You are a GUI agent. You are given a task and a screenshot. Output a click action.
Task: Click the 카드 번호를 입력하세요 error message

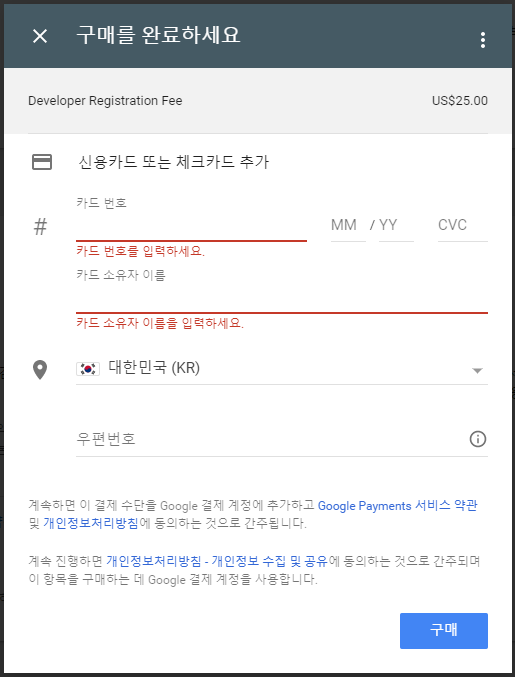coord(140,251)
